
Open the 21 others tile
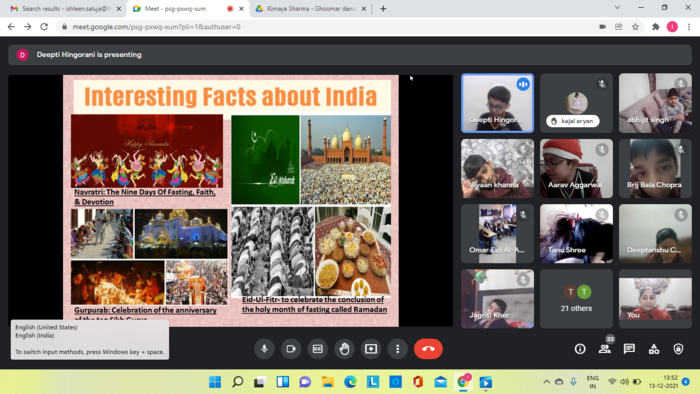pyautogui.click(x=576, y=299)
